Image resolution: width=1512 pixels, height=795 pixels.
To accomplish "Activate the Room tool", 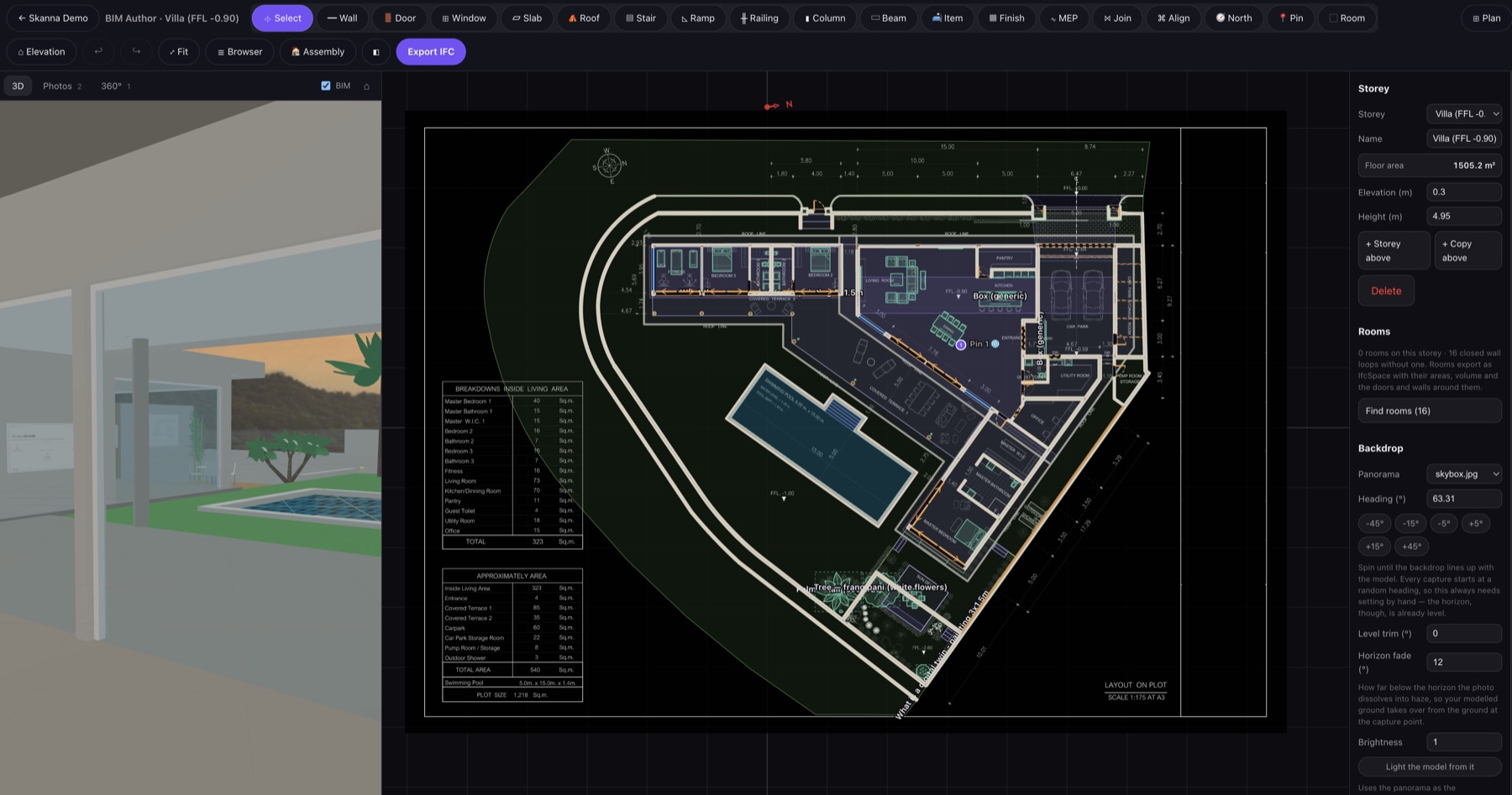I will pos(1347,18).
